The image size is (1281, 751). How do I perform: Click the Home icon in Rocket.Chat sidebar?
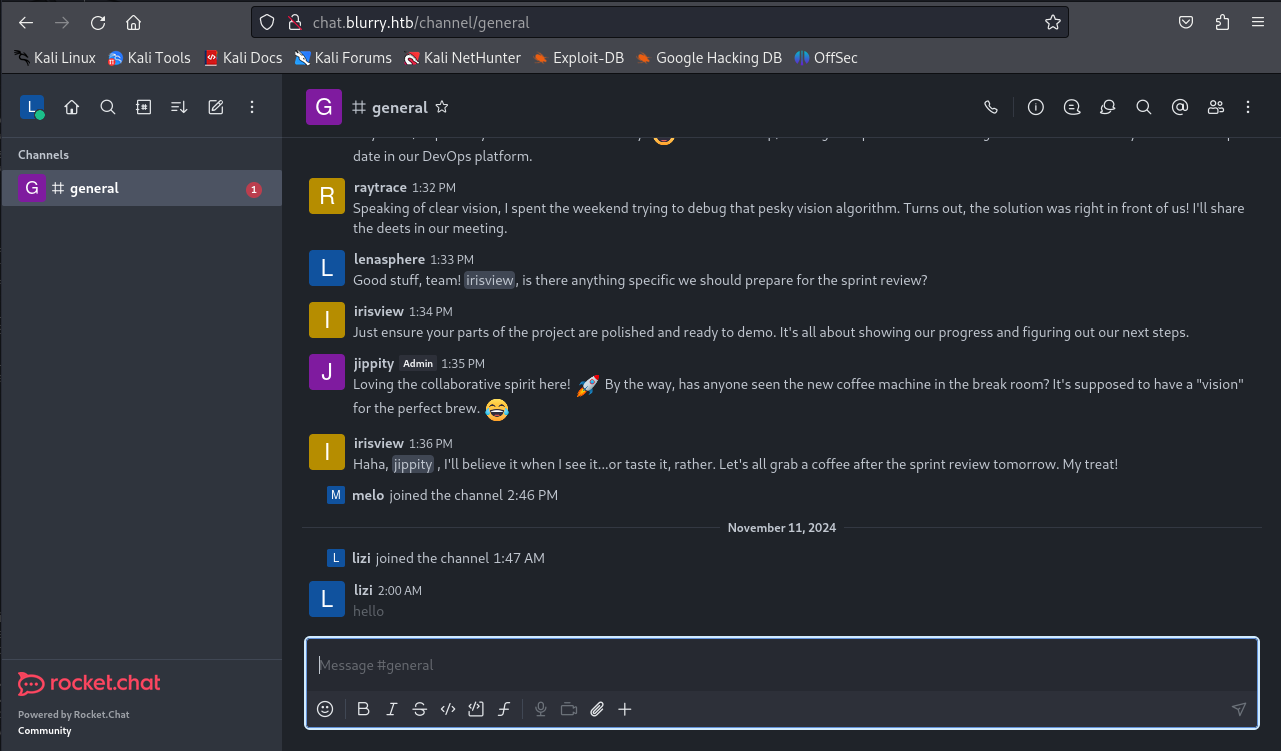[x=72, y=107]
